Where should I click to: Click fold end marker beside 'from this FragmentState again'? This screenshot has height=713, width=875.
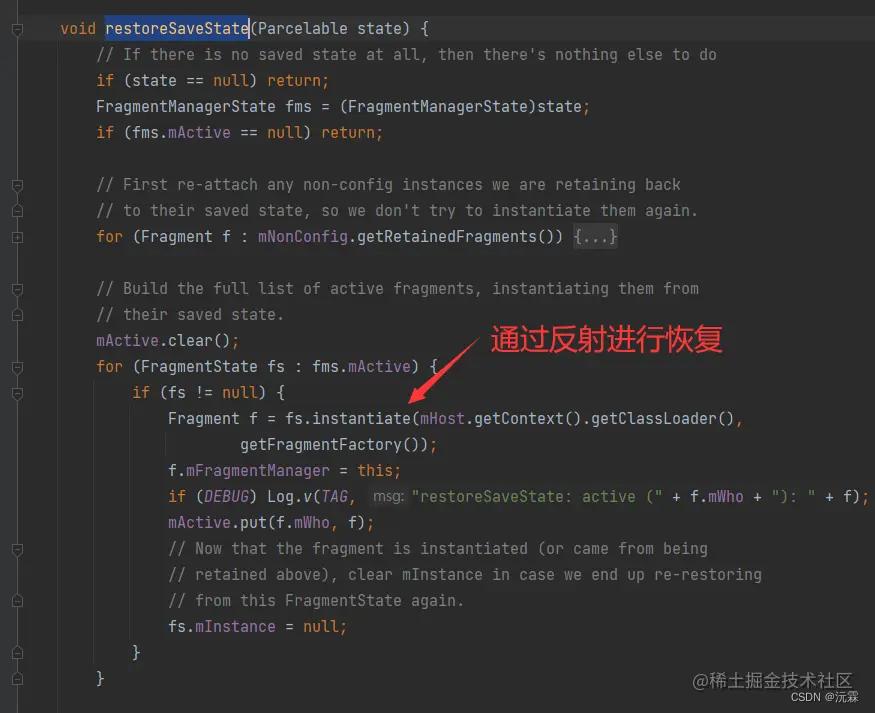(x=17, y=601)
